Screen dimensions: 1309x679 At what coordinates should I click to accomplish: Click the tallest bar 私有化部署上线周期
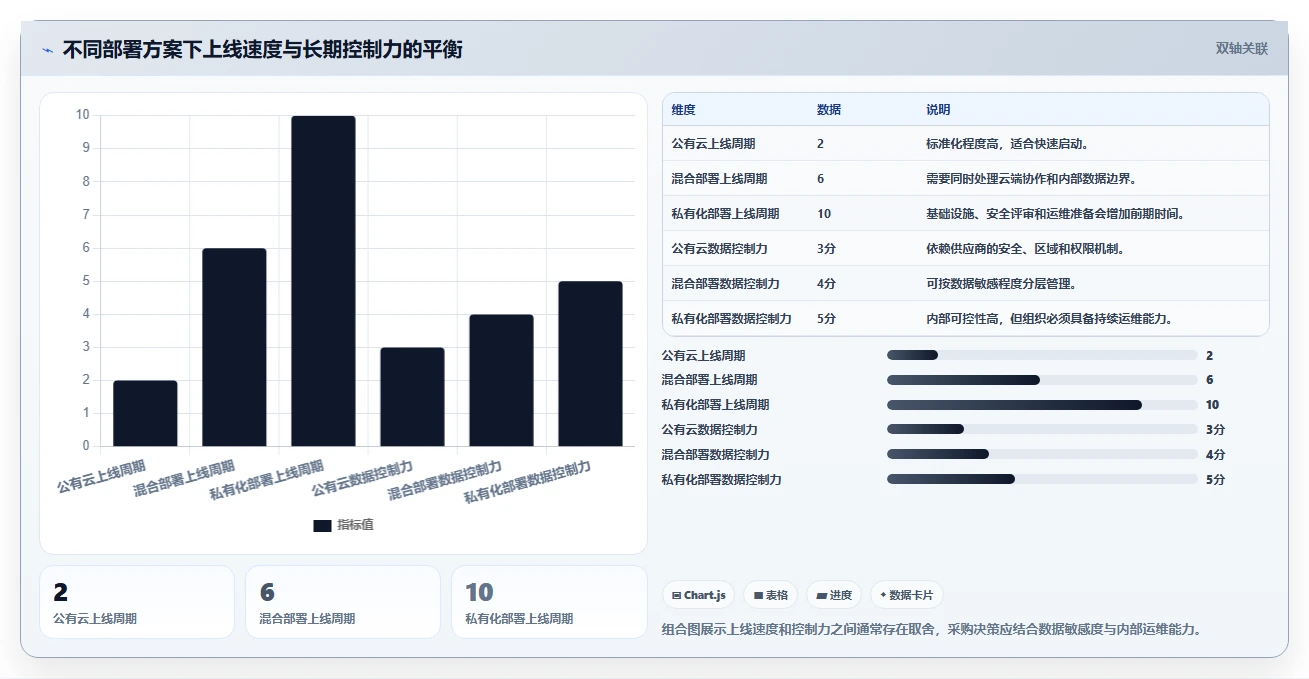[x=323, y=281]
